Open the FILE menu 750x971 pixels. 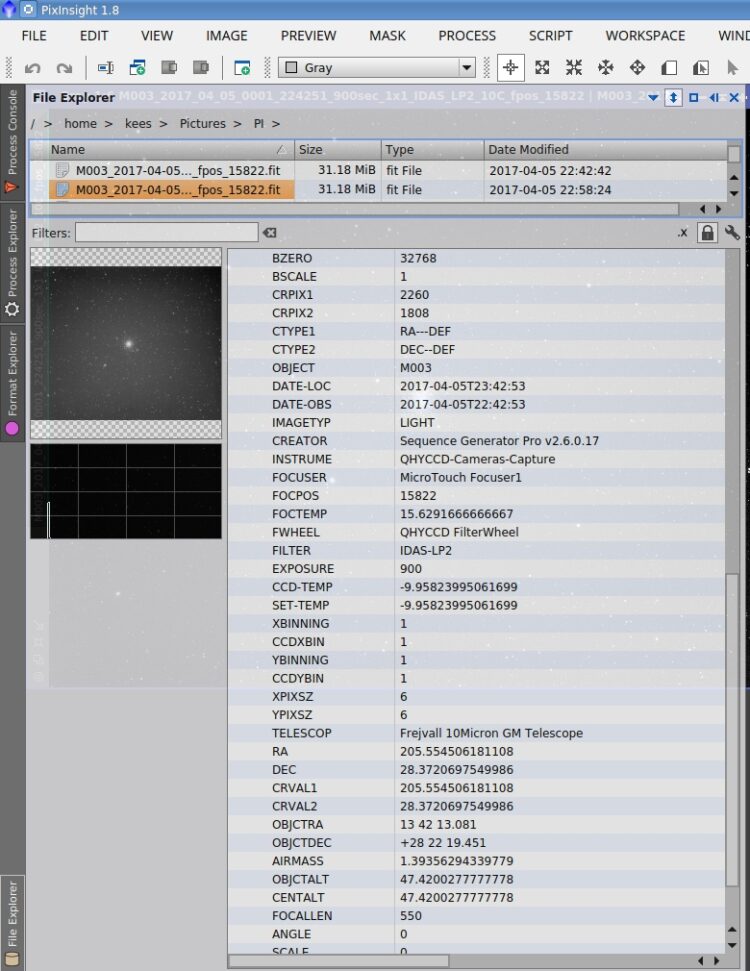pos(34,35)
